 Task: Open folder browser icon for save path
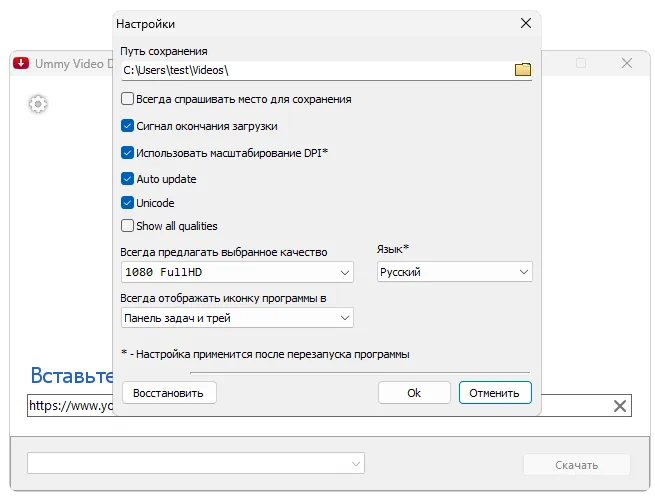(523, 69)
